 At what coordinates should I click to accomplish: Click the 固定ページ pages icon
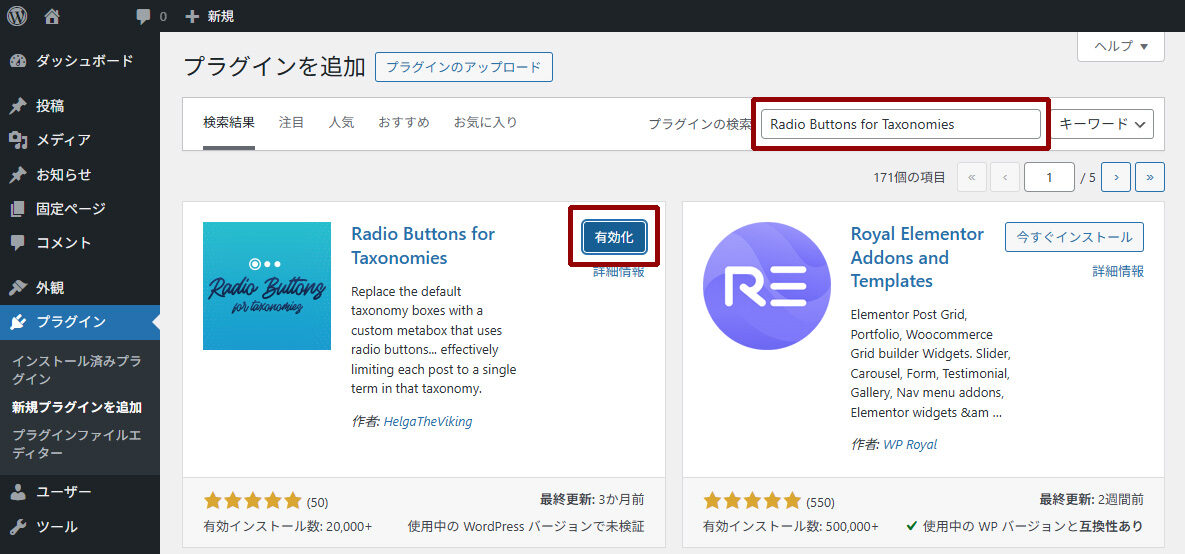point(18,209)
